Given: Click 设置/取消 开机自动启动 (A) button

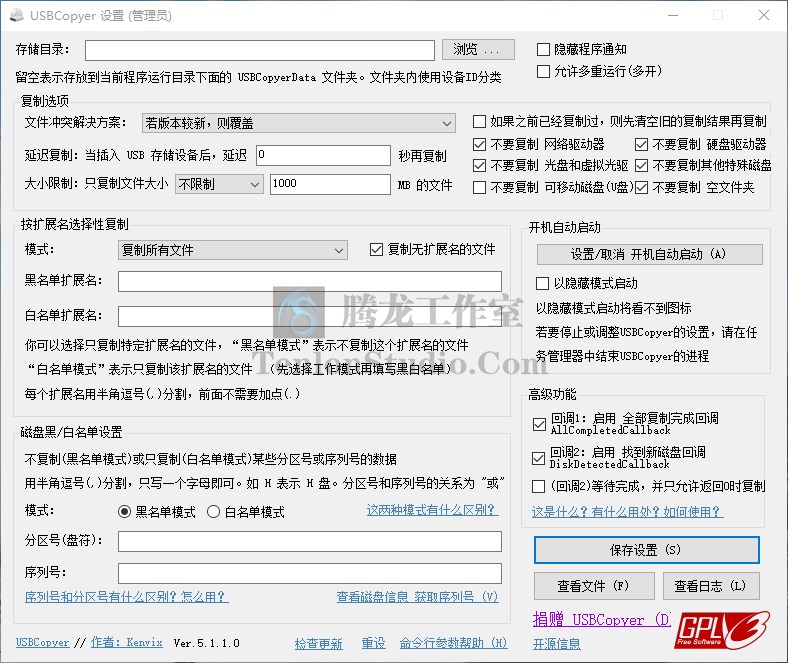Looking at the screenshot, I should (x=649, y=254).
